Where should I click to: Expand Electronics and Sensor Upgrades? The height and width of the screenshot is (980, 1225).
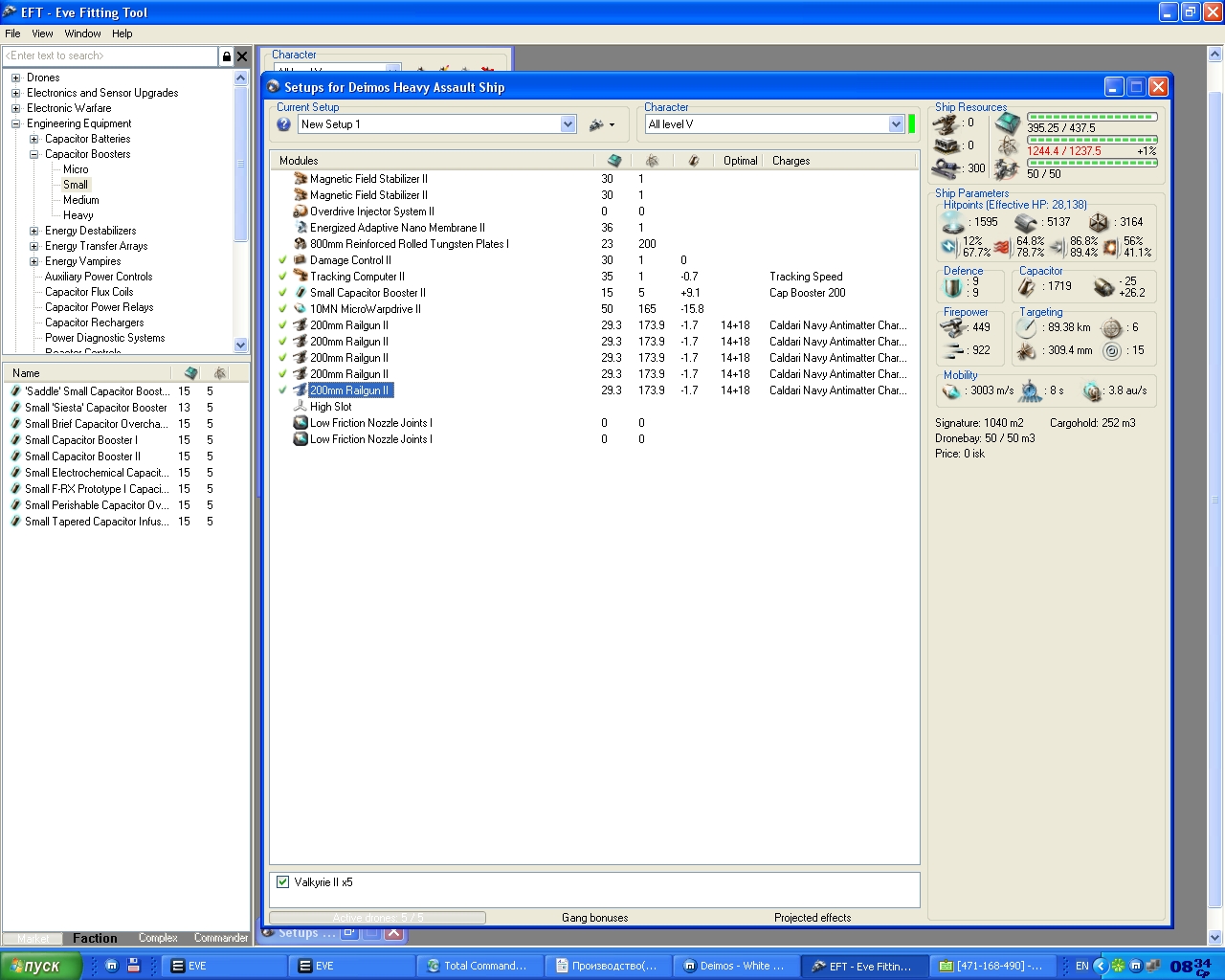coord(16,93)
